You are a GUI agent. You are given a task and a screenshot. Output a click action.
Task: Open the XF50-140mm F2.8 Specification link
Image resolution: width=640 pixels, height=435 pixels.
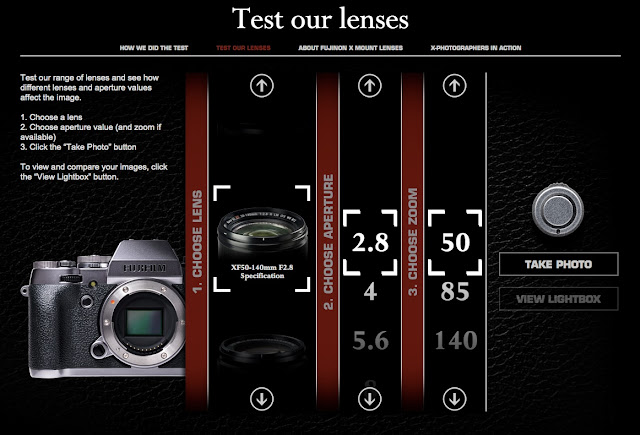point(262,272)
